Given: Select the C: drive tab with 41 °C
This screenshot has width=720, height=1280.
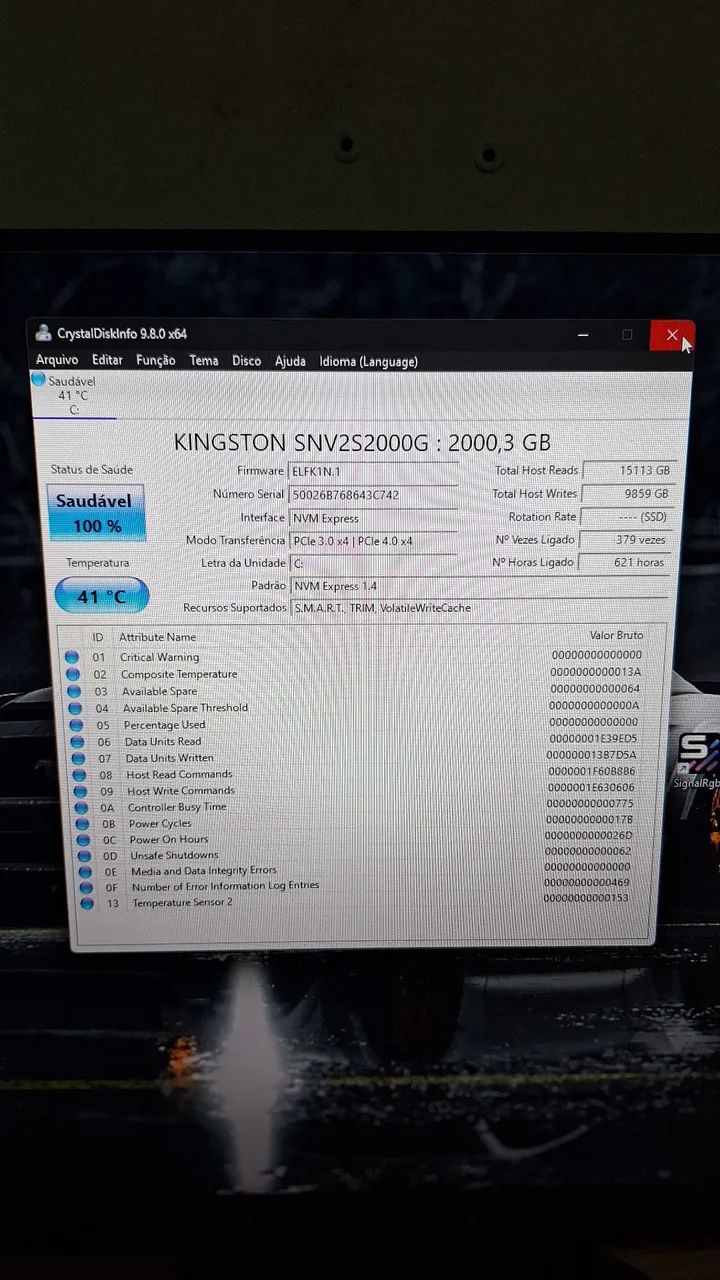Looking at the screenshot, I should pos(73,395).
